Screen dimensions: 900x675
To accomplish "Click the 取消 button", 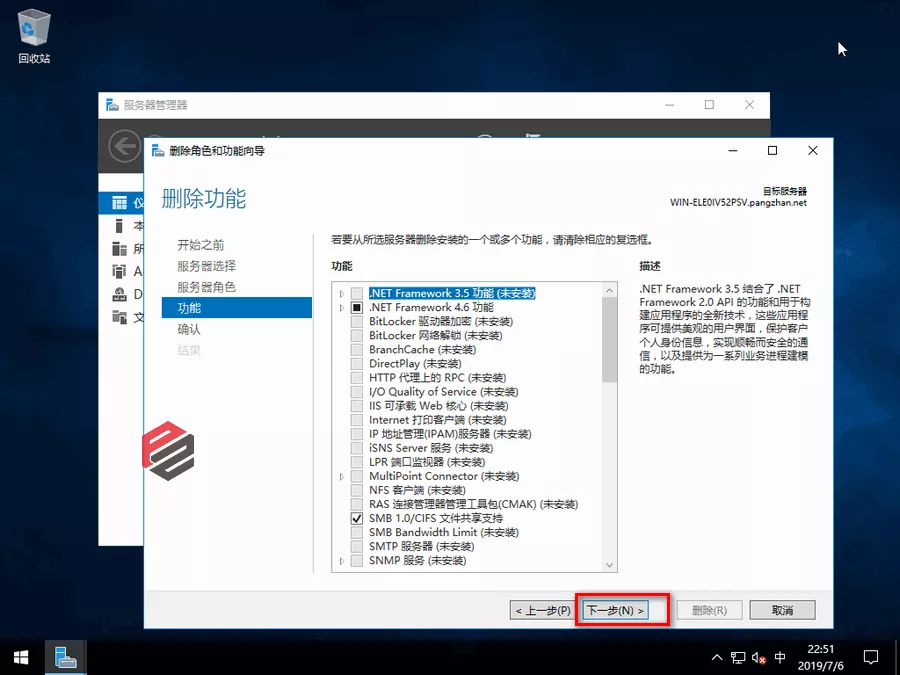I will coord(782,610).
